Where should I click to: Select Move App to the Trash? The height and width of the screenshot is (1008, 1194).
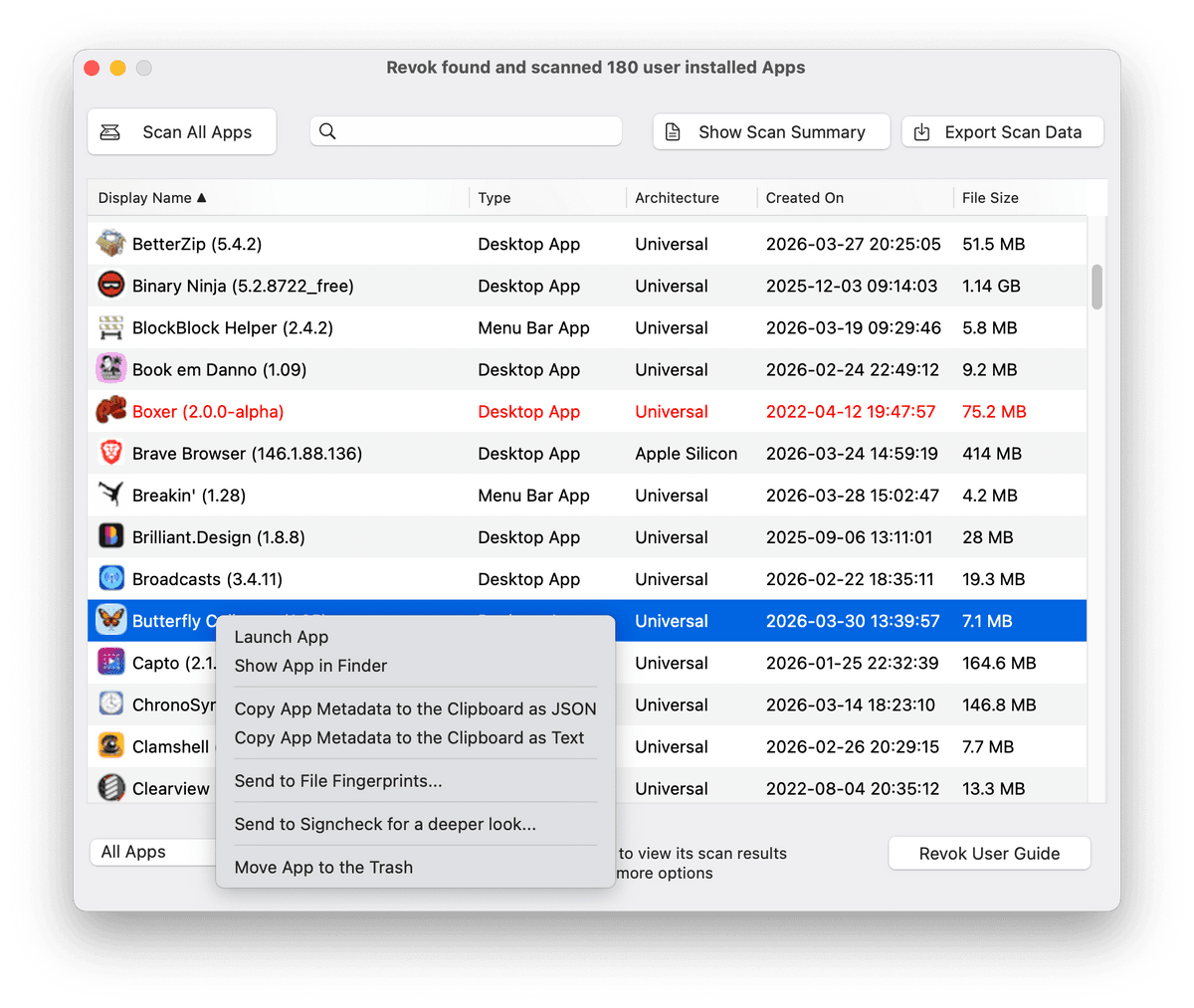click(323, 868)
